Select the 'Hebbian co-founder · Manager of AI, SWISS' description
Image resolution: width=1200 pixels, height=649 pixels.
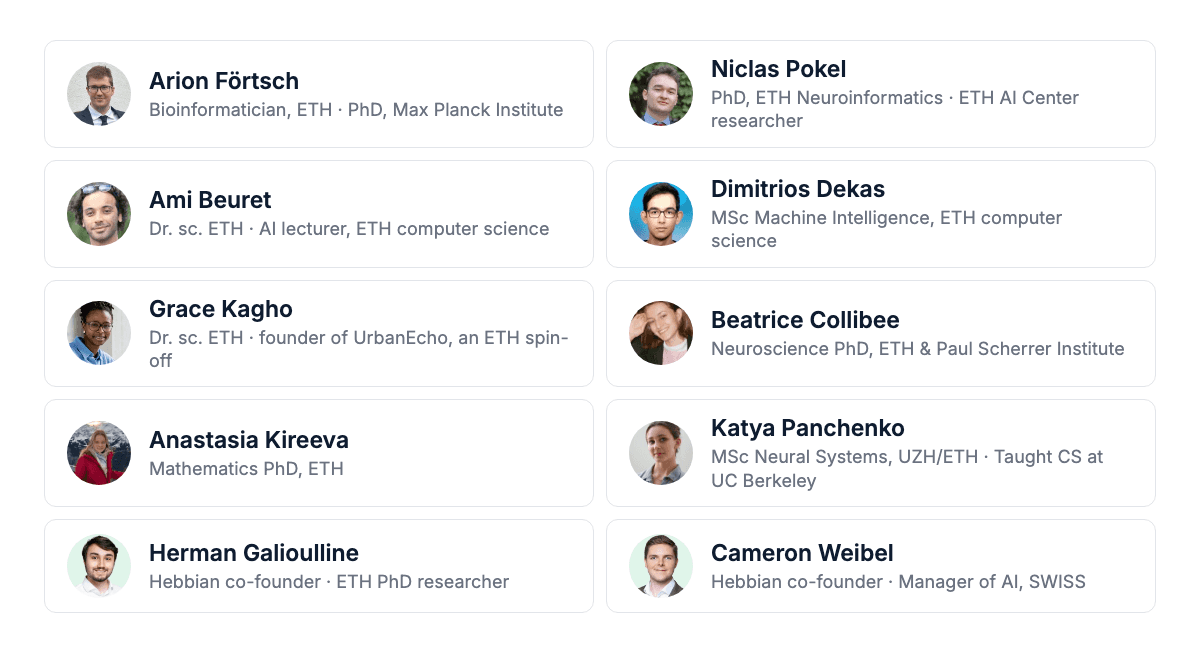tap(898, 581)
